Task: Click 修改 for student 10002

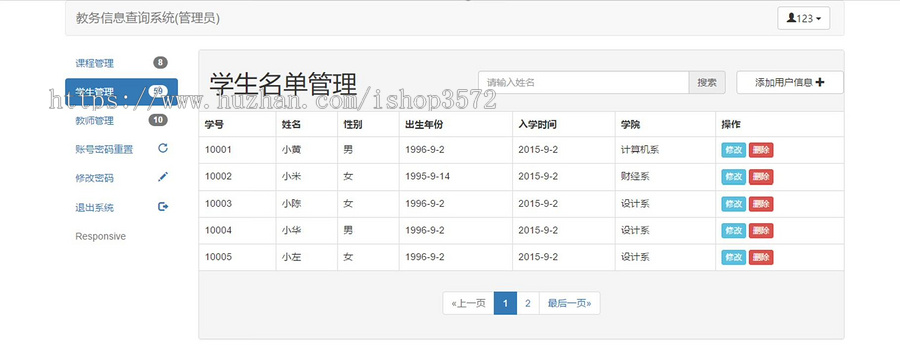Action: (734, 177)
